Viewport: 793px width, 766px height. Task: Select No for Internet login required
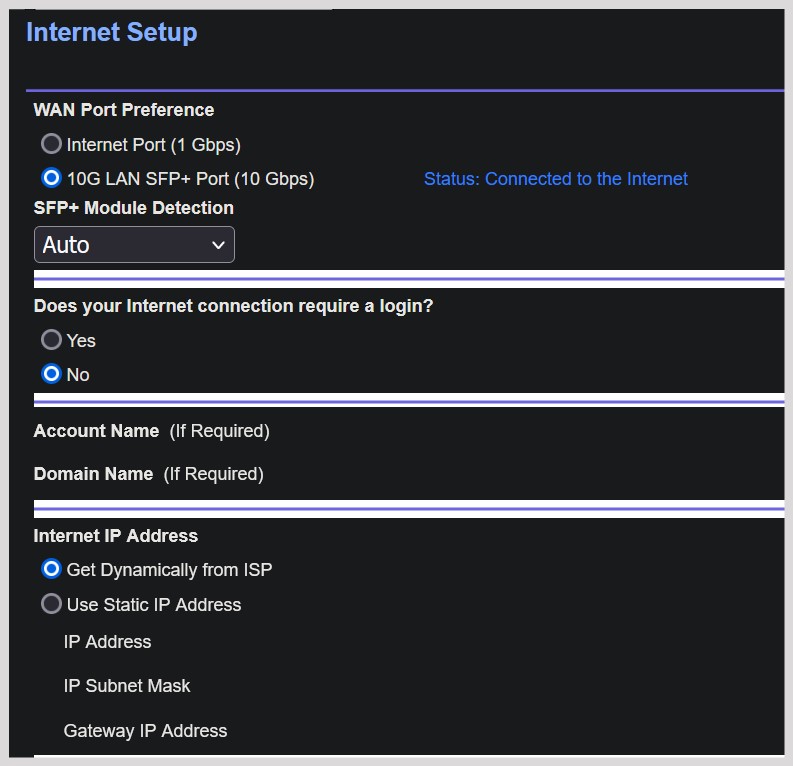[x=51, y=374]
